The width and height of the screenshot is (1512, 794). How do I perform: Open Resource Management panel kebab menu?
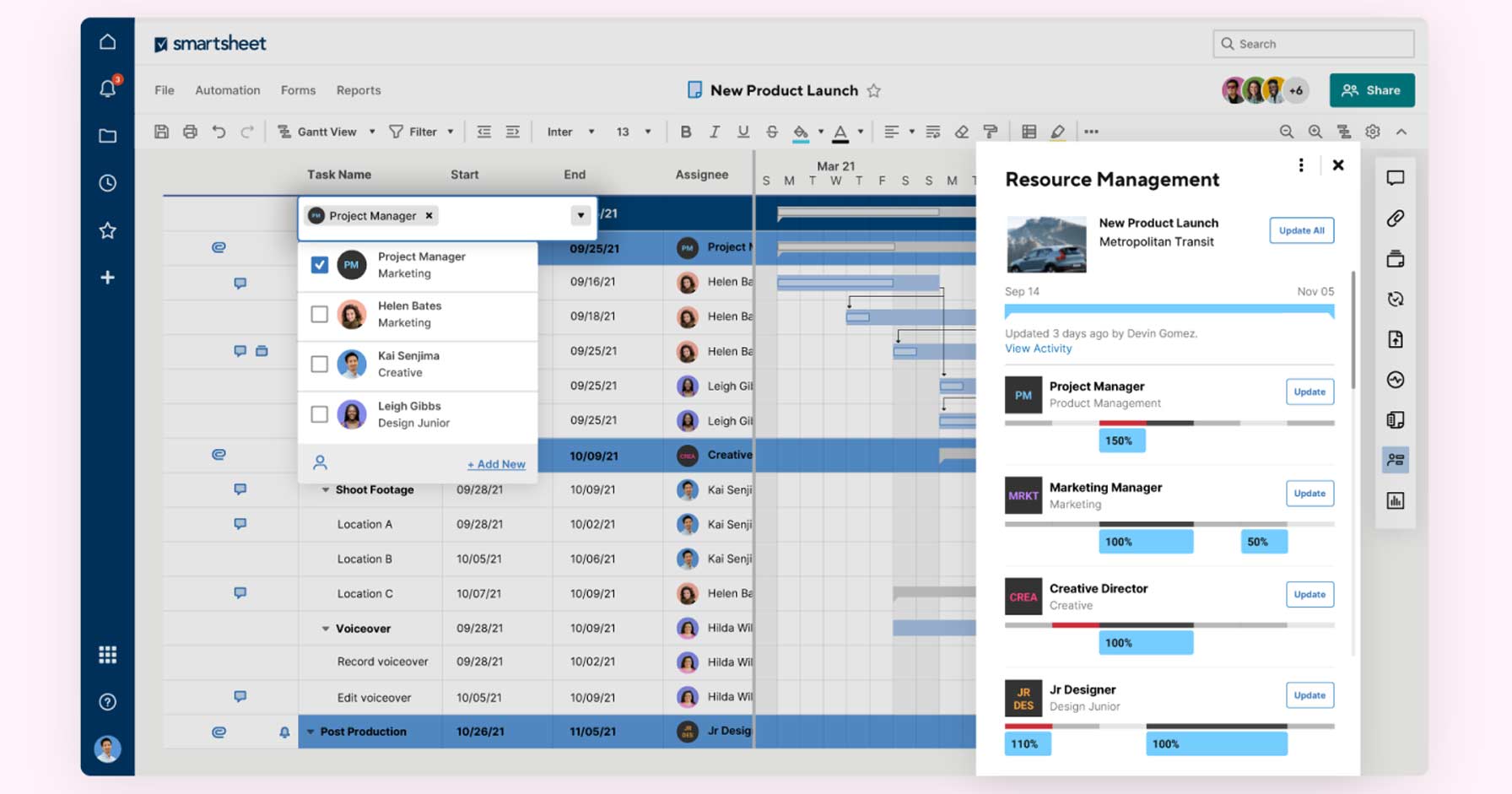pyautogui.click(x=1301, y=165)
